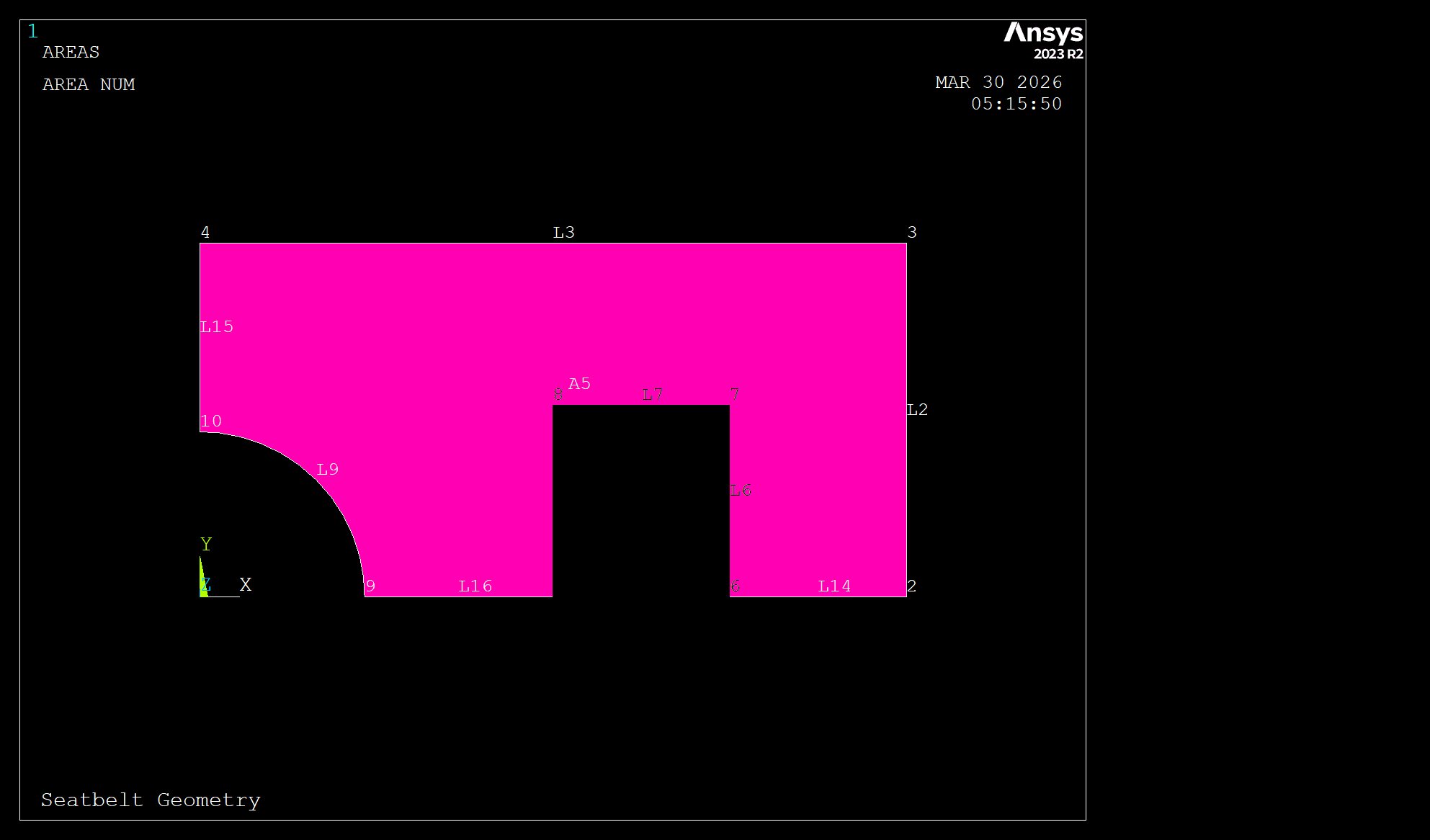Pick arc line label L9

tap(328, 469)
